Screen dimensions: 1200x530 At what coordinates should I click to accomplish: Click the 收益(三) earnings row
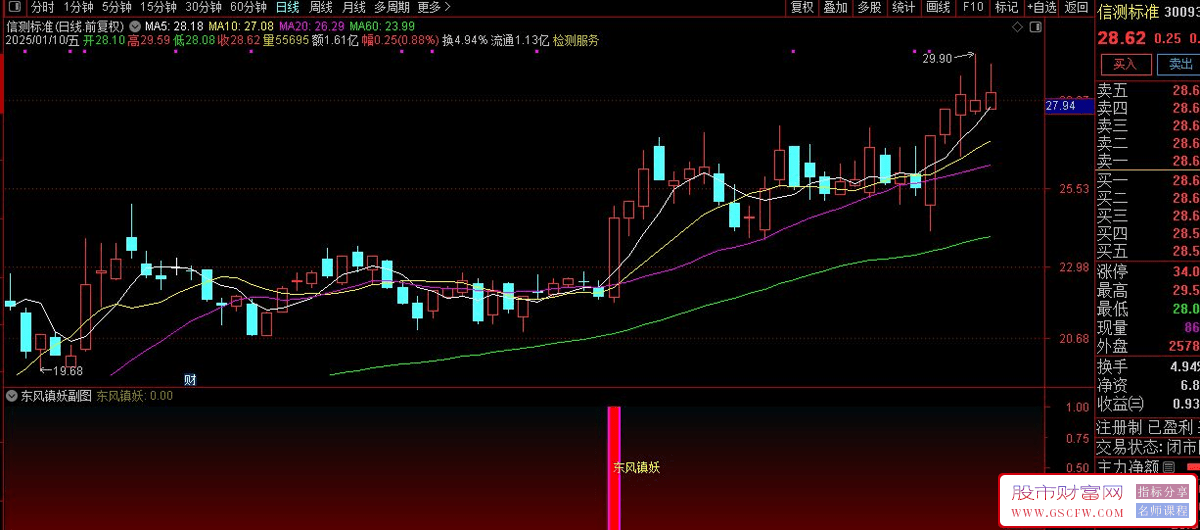click(x=1148, y=404)
